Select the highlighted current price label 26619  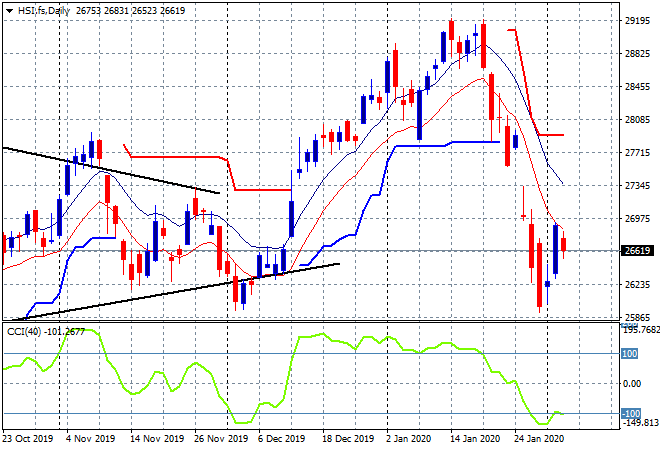click(x=637, y=251)
